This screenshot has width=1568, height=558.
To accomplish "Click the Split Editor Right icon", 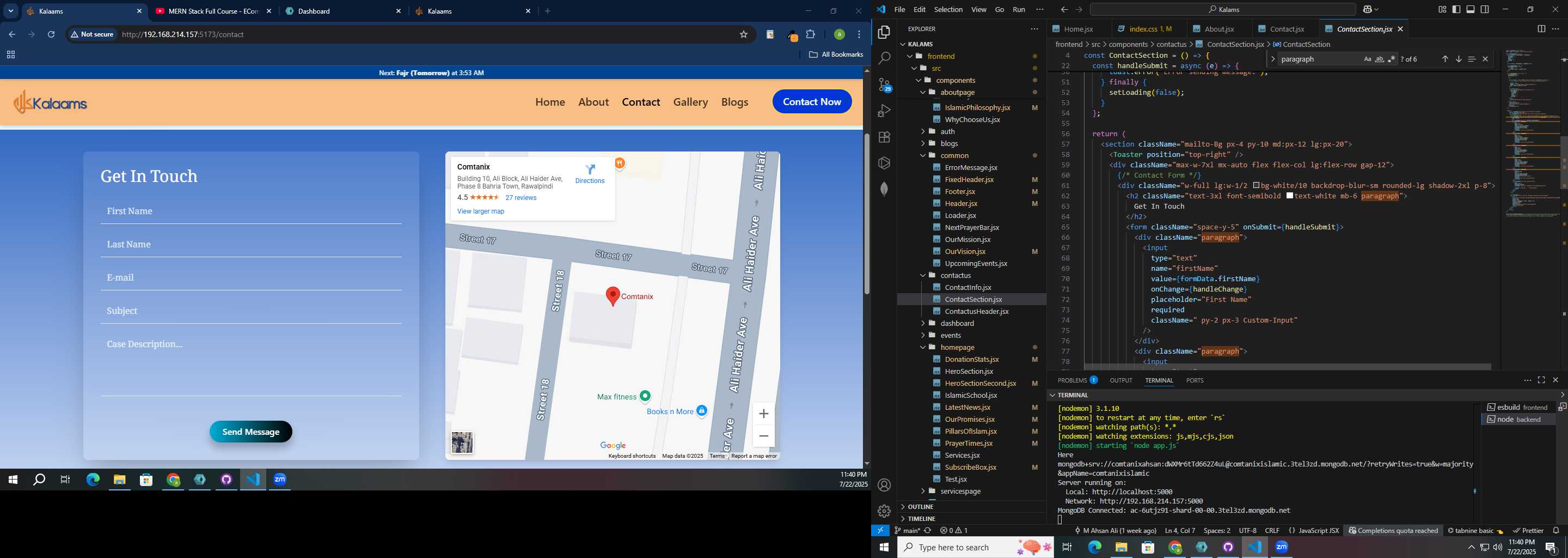I will click(1541, 29).
